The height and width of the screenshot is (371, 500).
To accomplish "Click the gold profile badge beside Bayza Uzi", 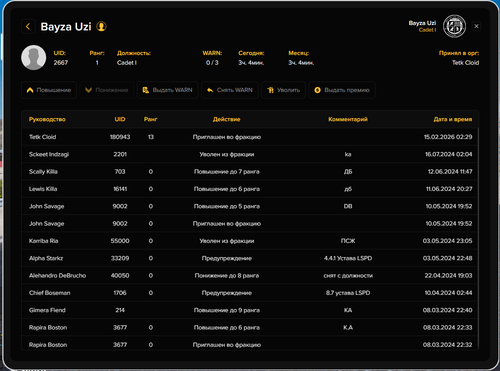I will (101, 26).
